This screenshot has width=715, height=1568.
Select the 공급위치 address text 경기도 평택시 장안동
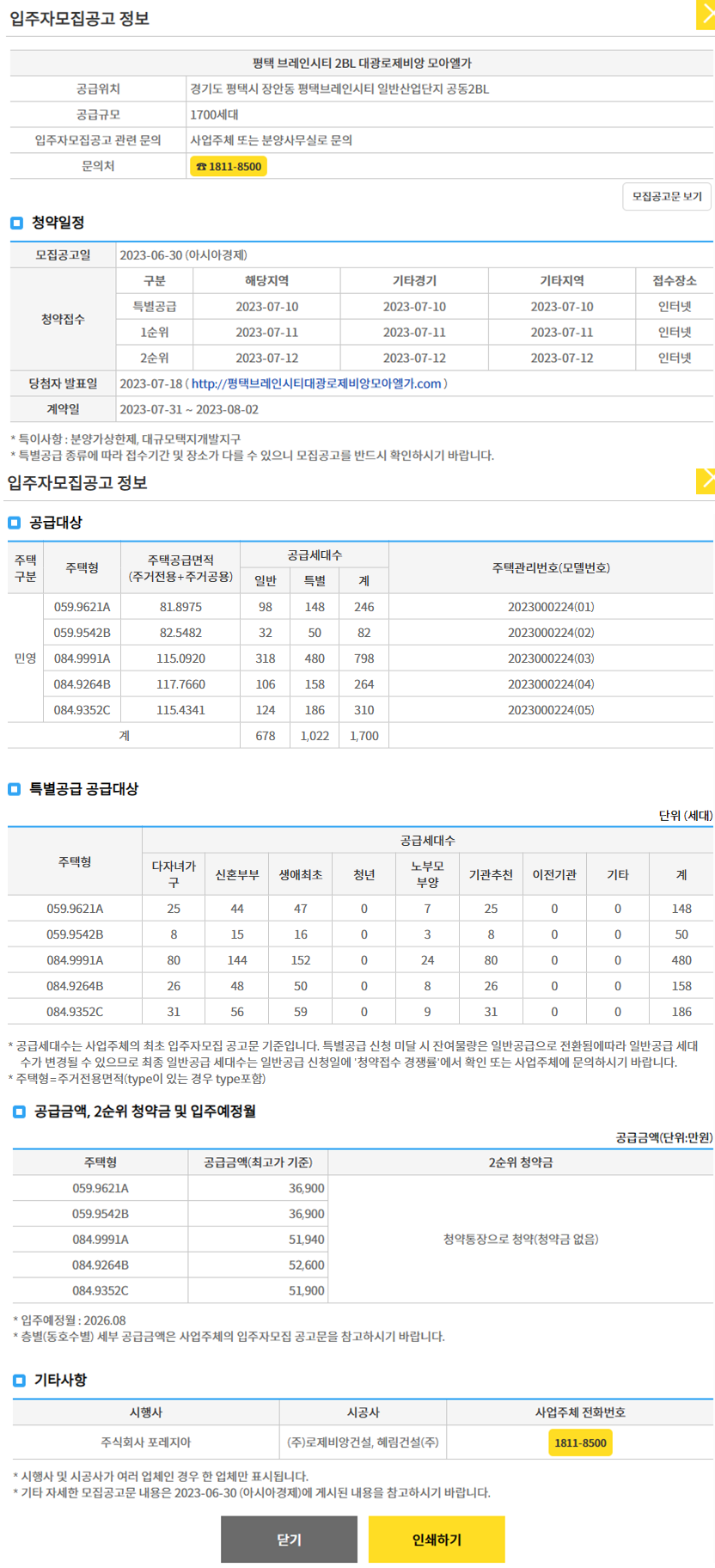click(242, 89)
